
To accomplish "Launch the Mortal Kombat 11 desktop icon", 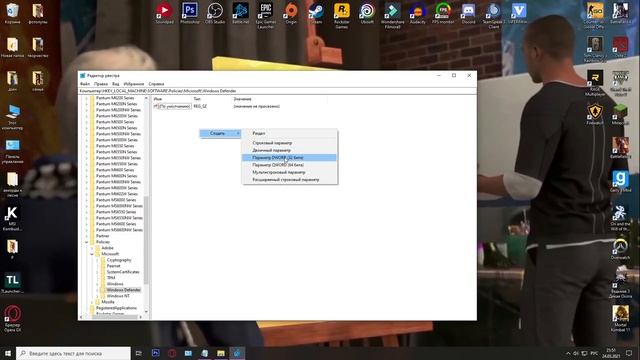I will click(620, 318).
